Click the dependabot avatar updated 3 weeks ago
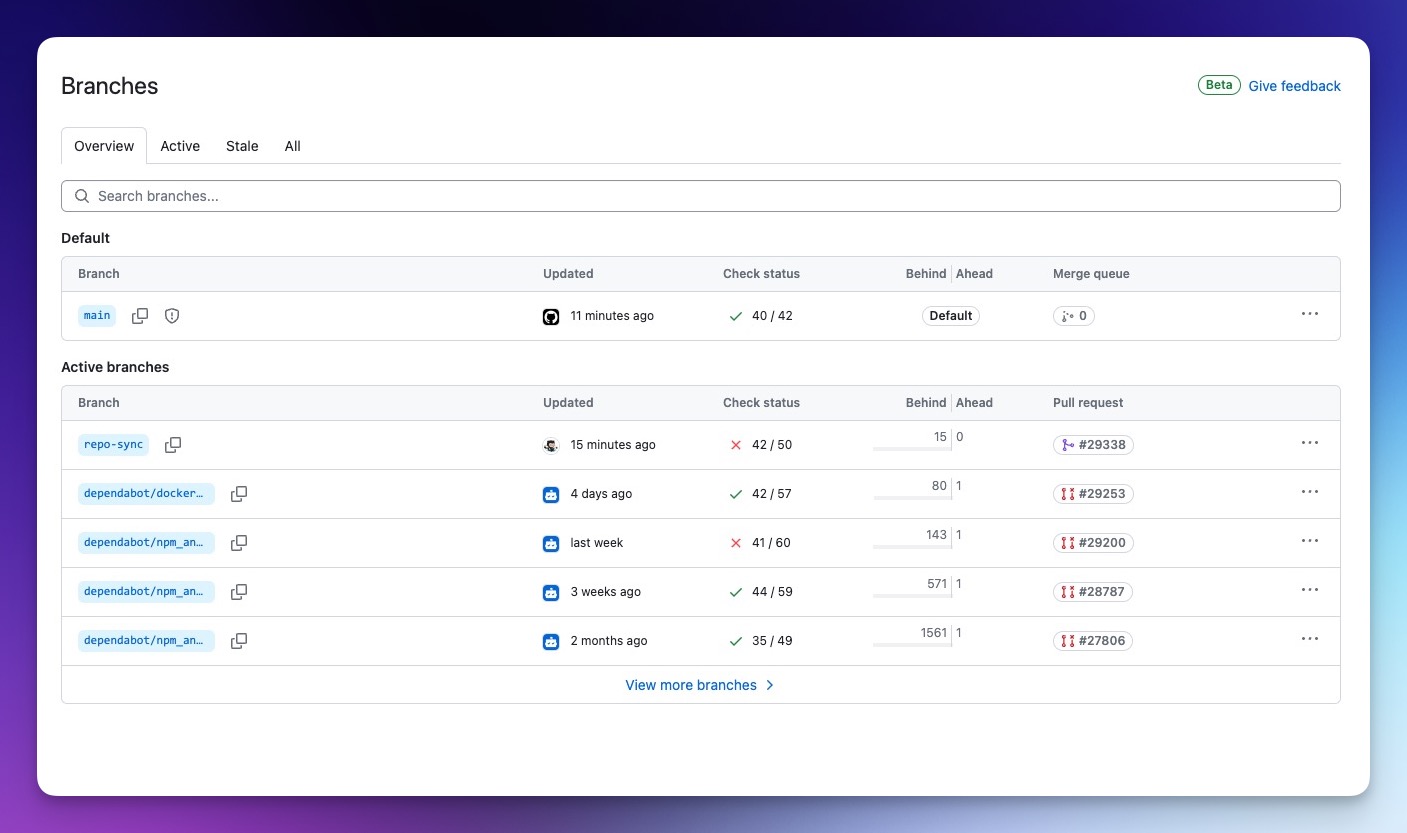Viewport: 1407px width, 833px height. click(x=551, y=592)
